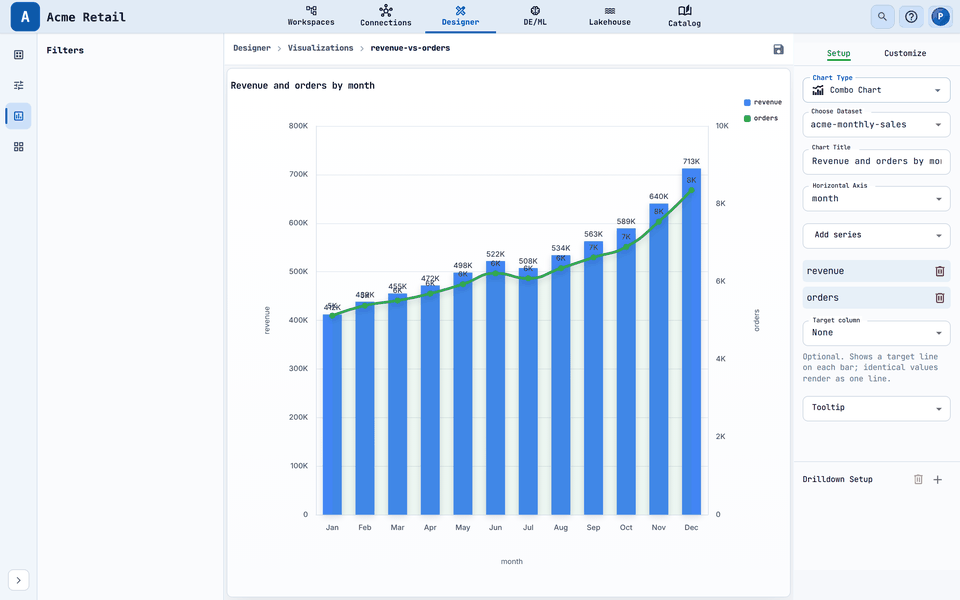Open the DE/ML section
The image size is (960, 600).
tap(535, 16)
